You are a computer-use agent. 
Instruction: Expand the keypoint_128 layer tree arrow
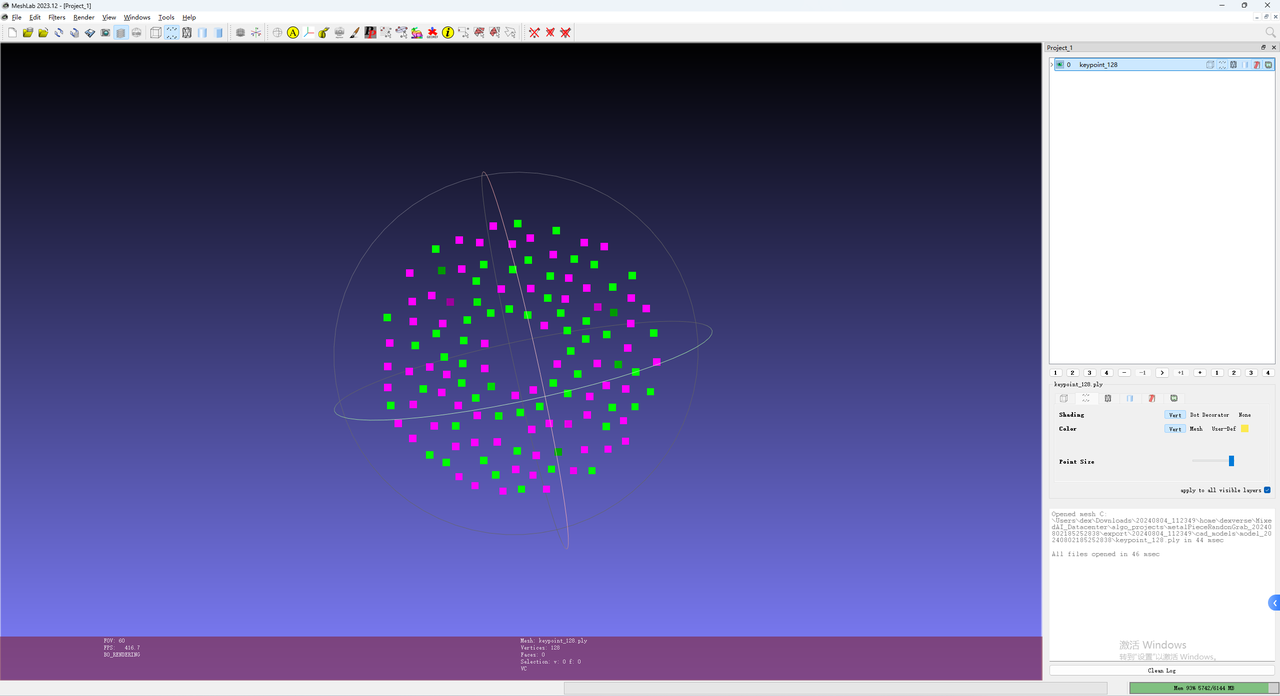click(1052, 65)
